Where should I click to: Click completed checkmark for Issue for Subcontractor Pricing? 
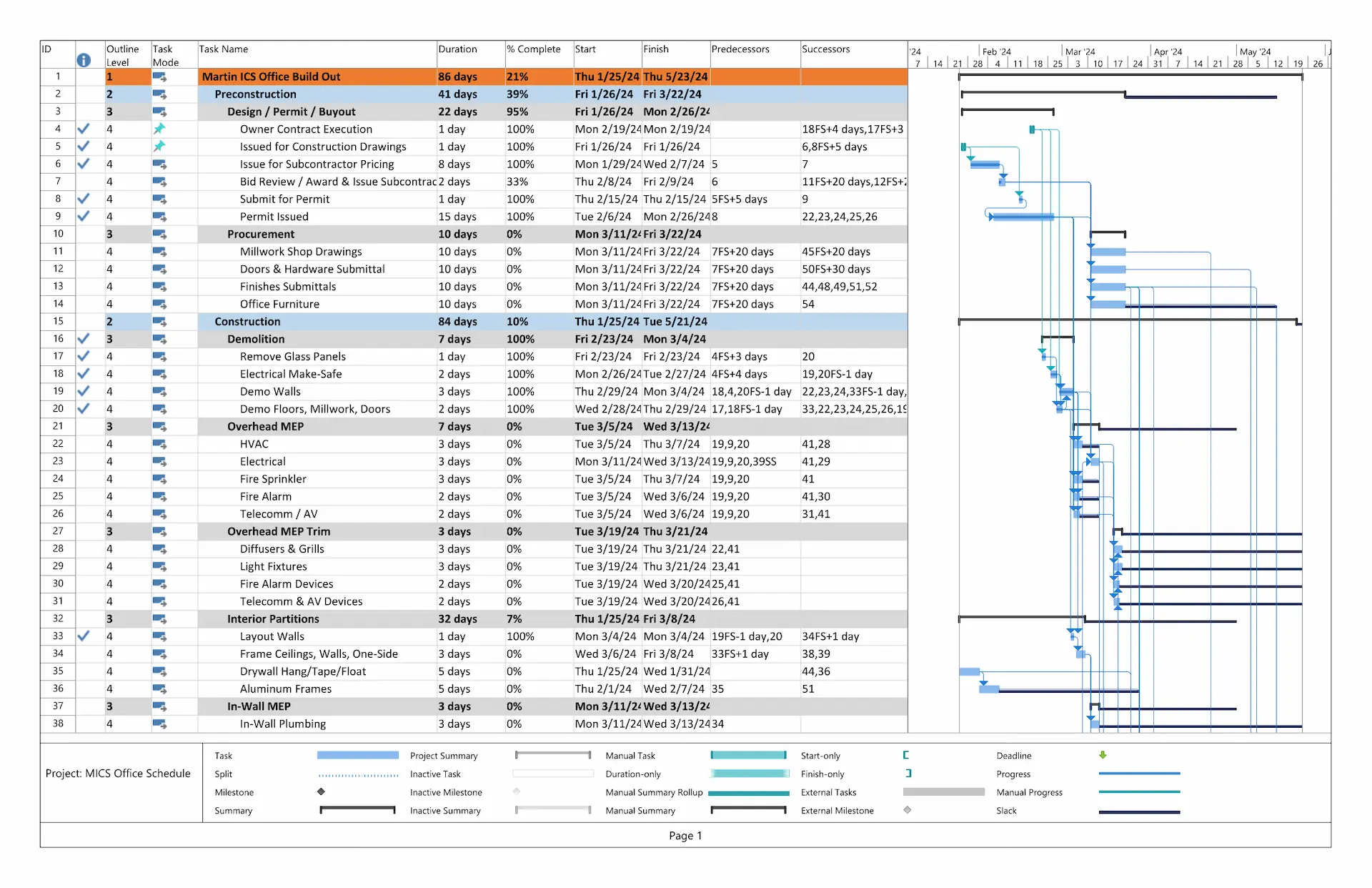click(84, 164)
